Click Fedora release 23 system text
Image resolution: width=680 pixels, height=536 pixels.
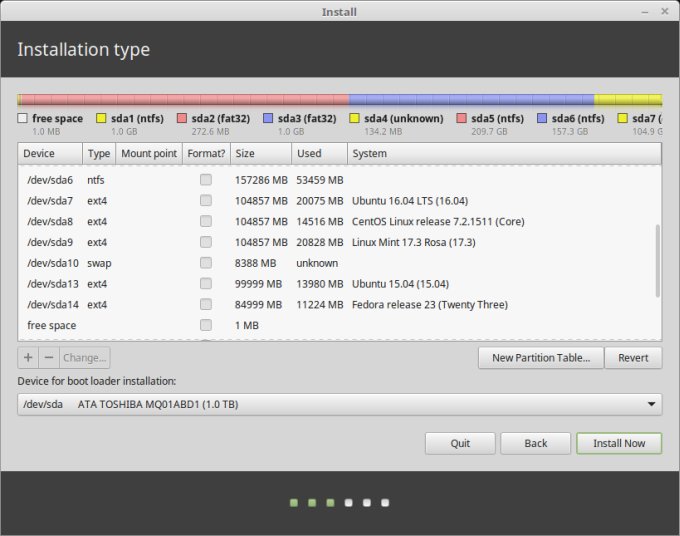(x=430, y=305)
